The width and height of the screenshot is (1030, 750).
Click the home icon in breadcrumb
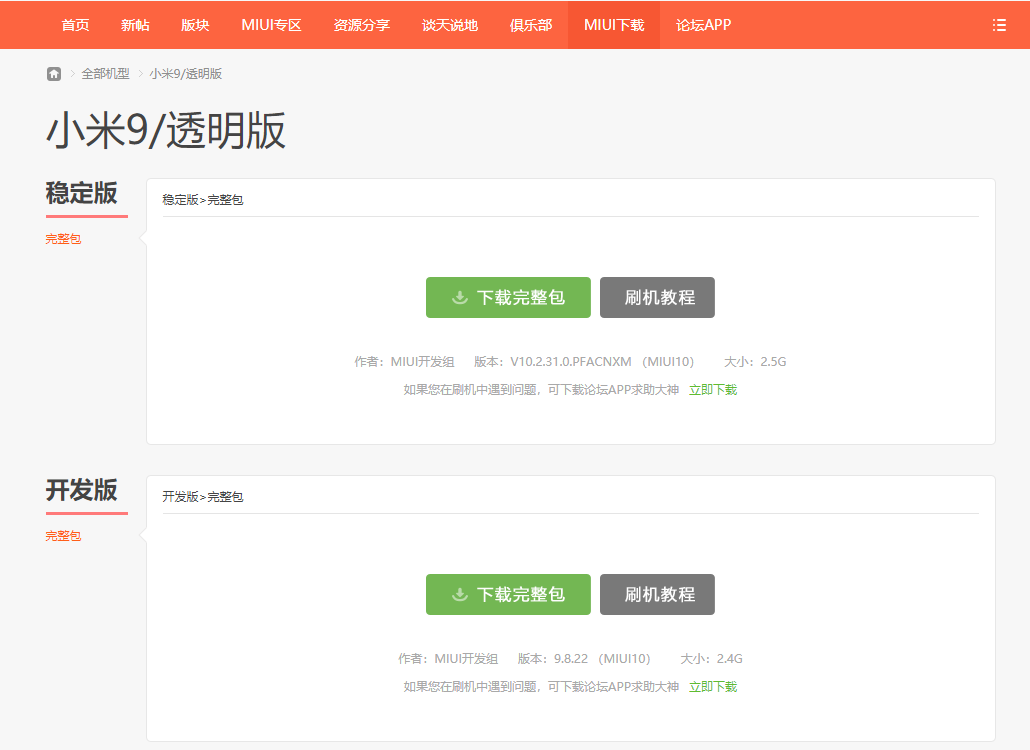click(x=54, y=74)
